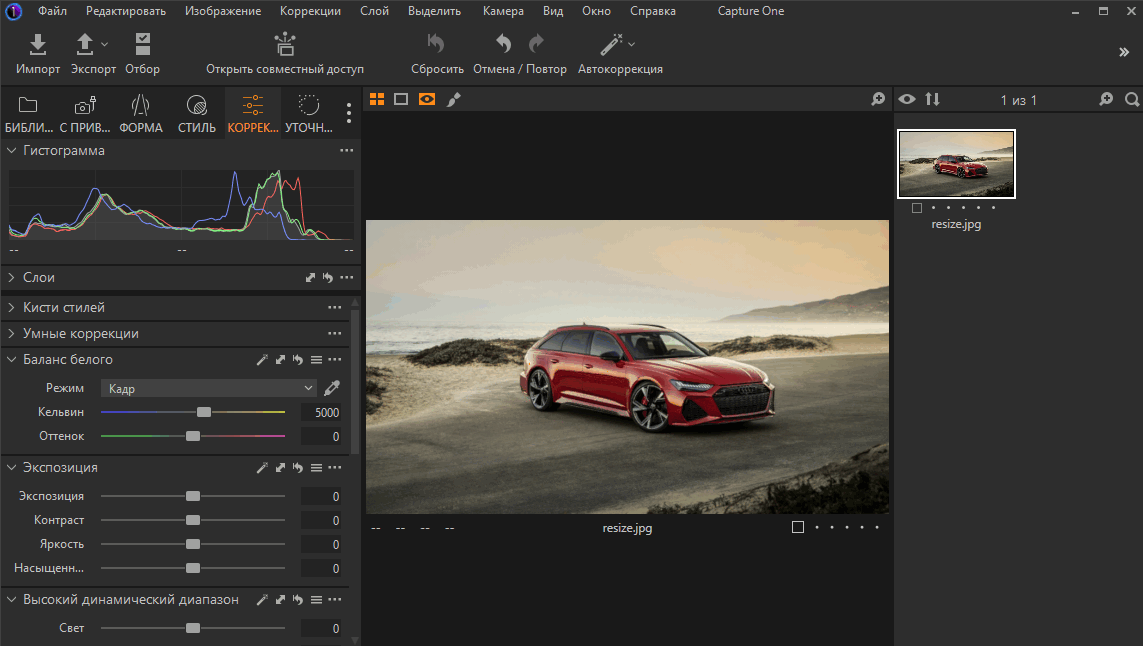
Task: Click the viewer brush icon
Action: [x=454, y=99]
